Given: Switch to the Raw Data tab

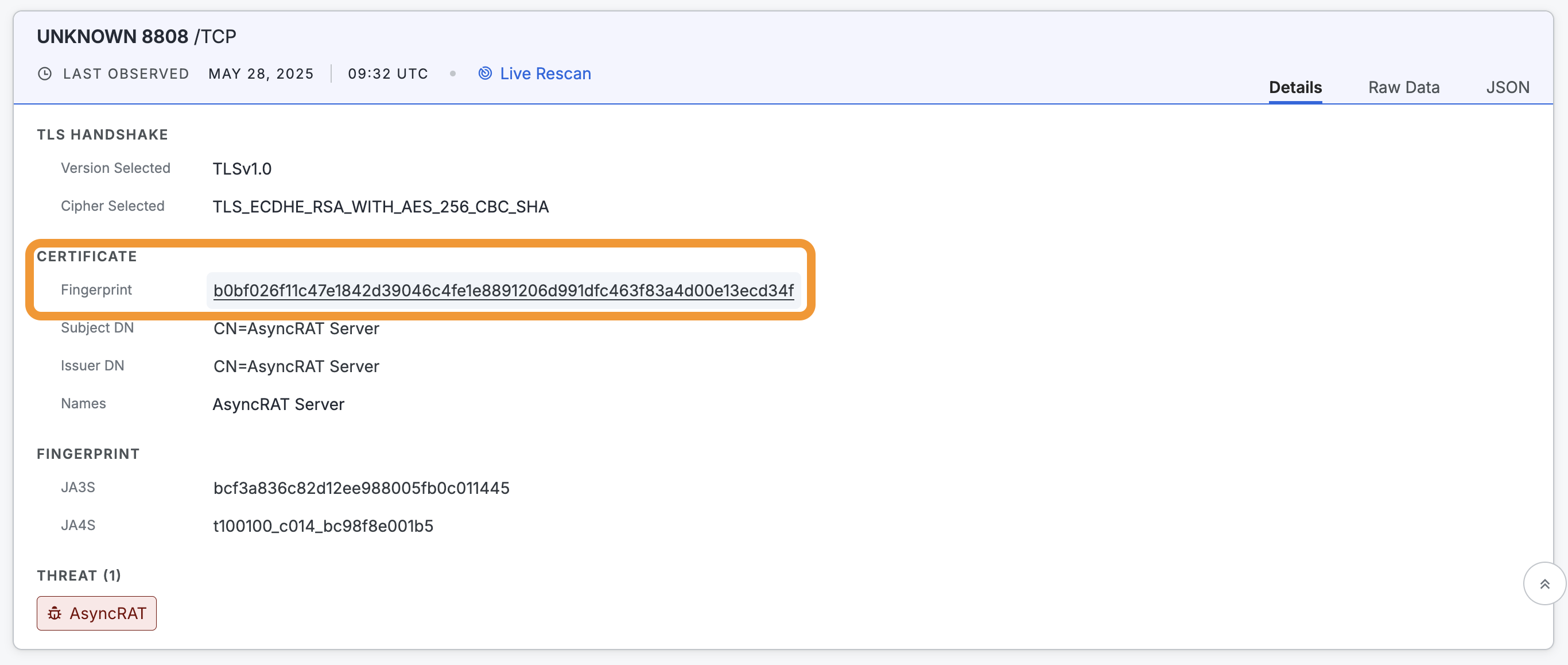Looking at the screenshot, I should 1403,88.
